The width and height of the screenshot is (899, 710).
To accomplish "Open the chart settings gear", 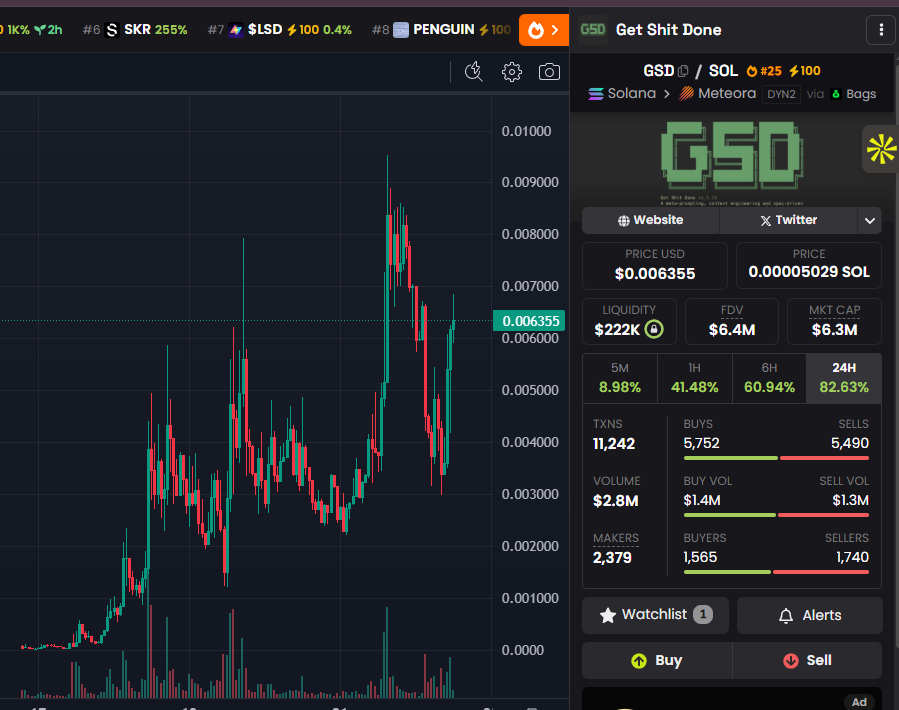I will pos(511,72).
